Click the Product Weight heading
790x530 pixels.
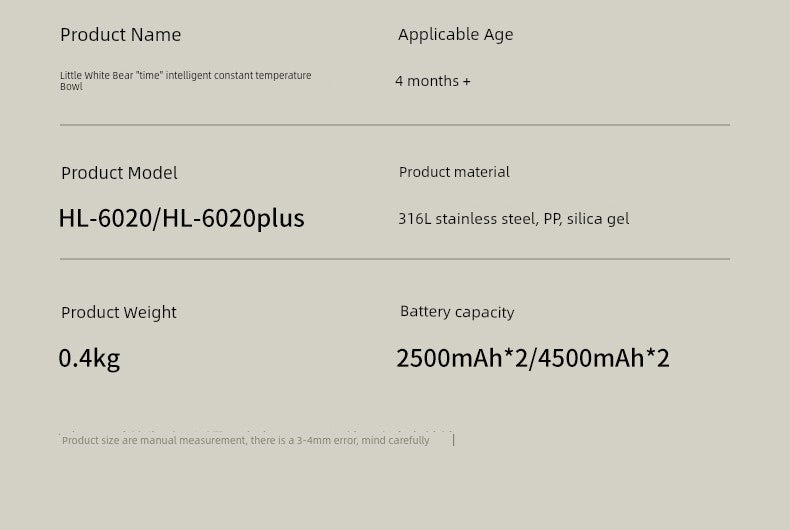[x=118, y=312]
